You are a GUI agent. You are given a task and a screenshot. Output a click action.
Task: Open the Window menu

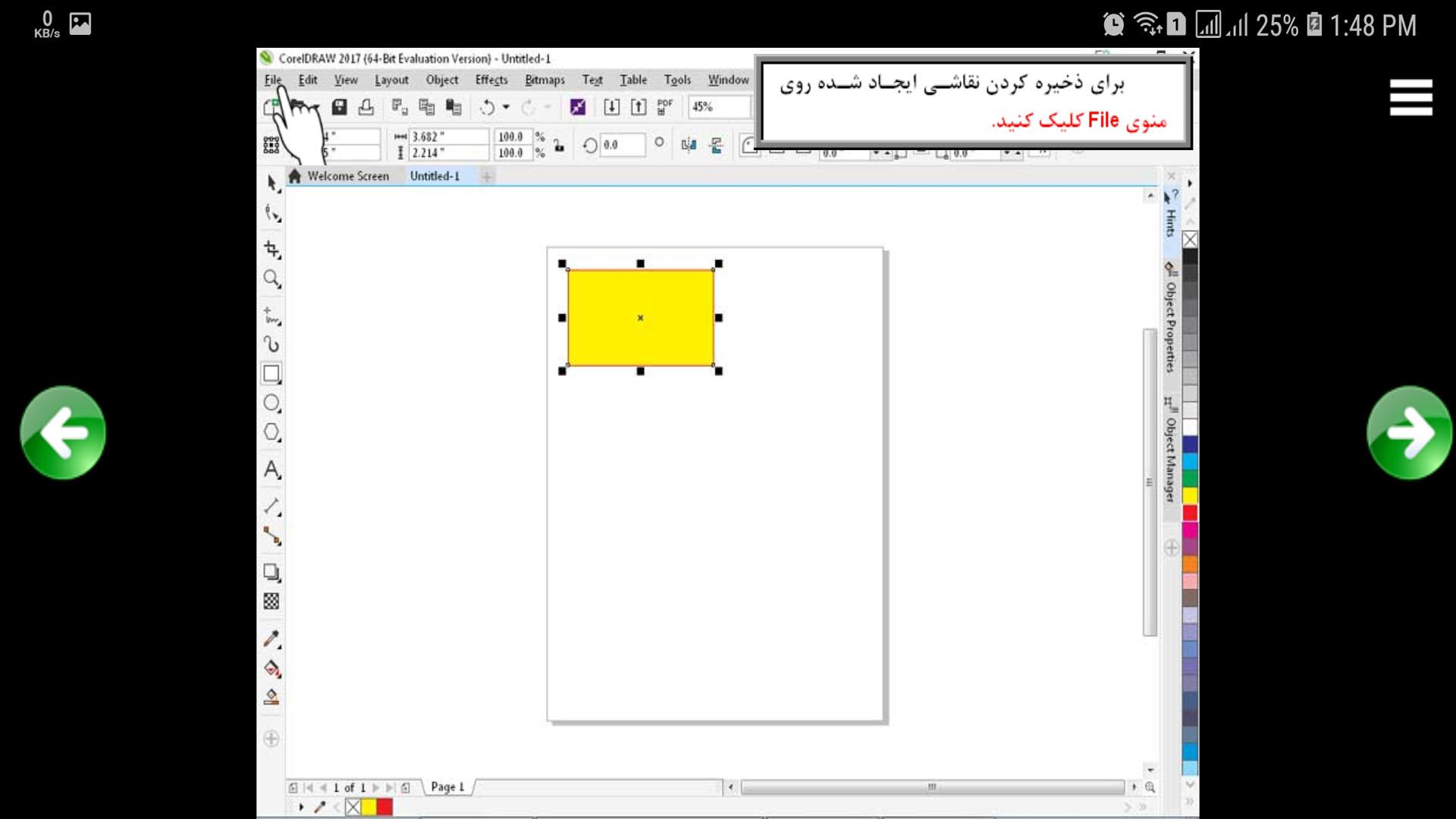pyautogui.click(x=728, y=80)
